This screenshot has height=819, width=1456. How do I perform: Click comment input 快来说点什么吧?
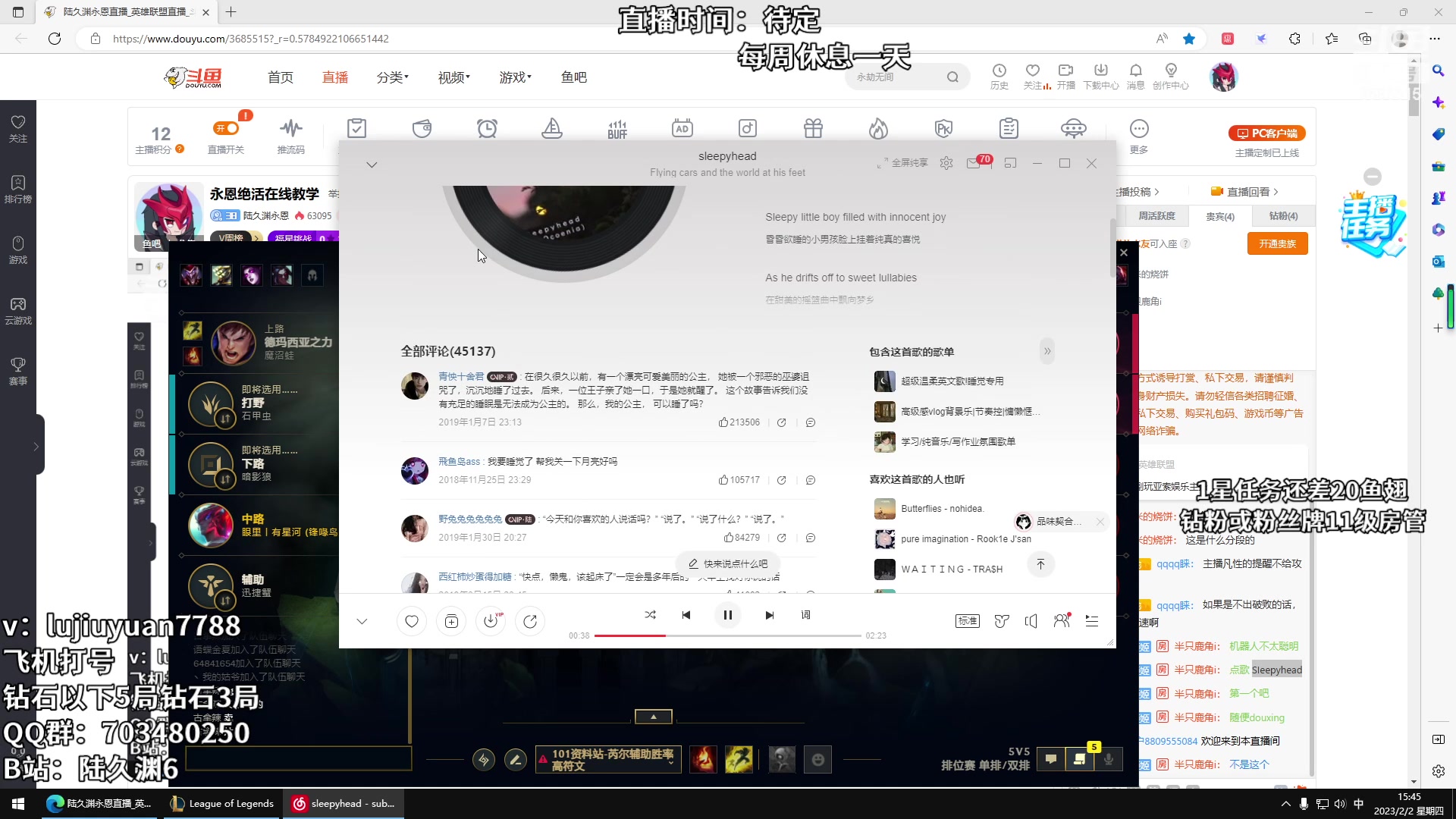728,564
